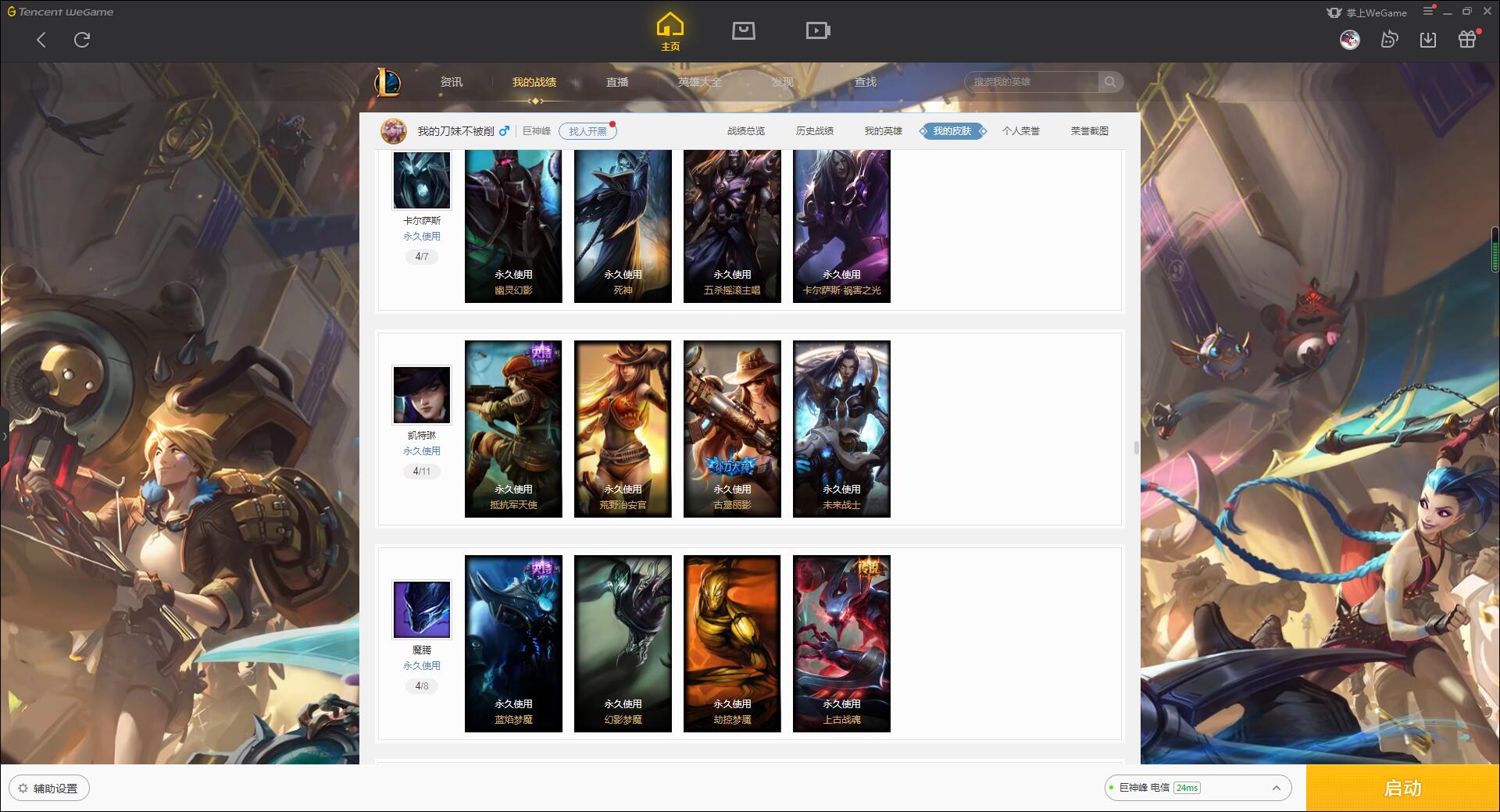Open the 主页 home icon

(x=670, y=32)
